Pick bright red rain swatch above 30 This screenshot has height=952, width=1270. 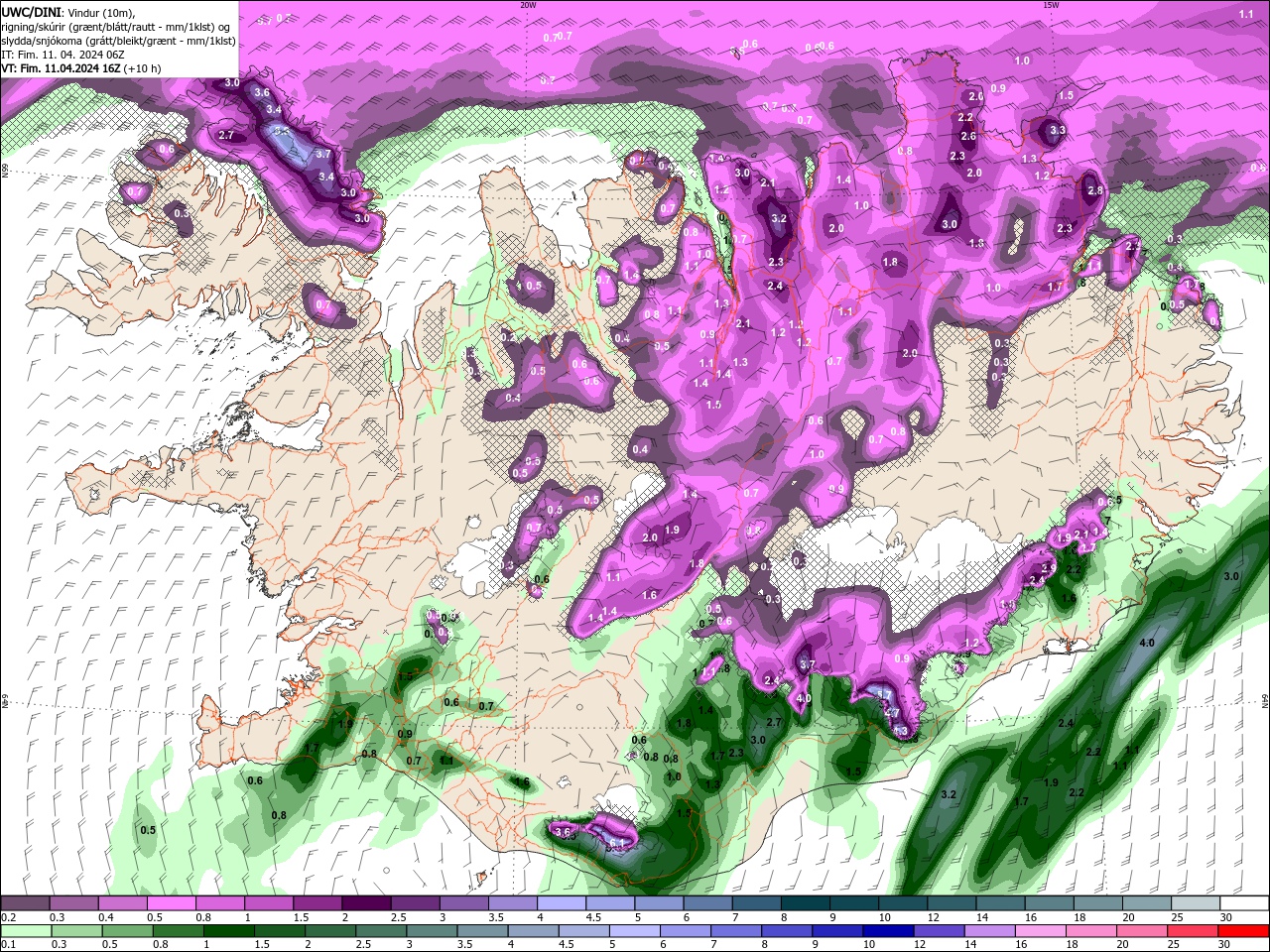(x=1244, y=931)
